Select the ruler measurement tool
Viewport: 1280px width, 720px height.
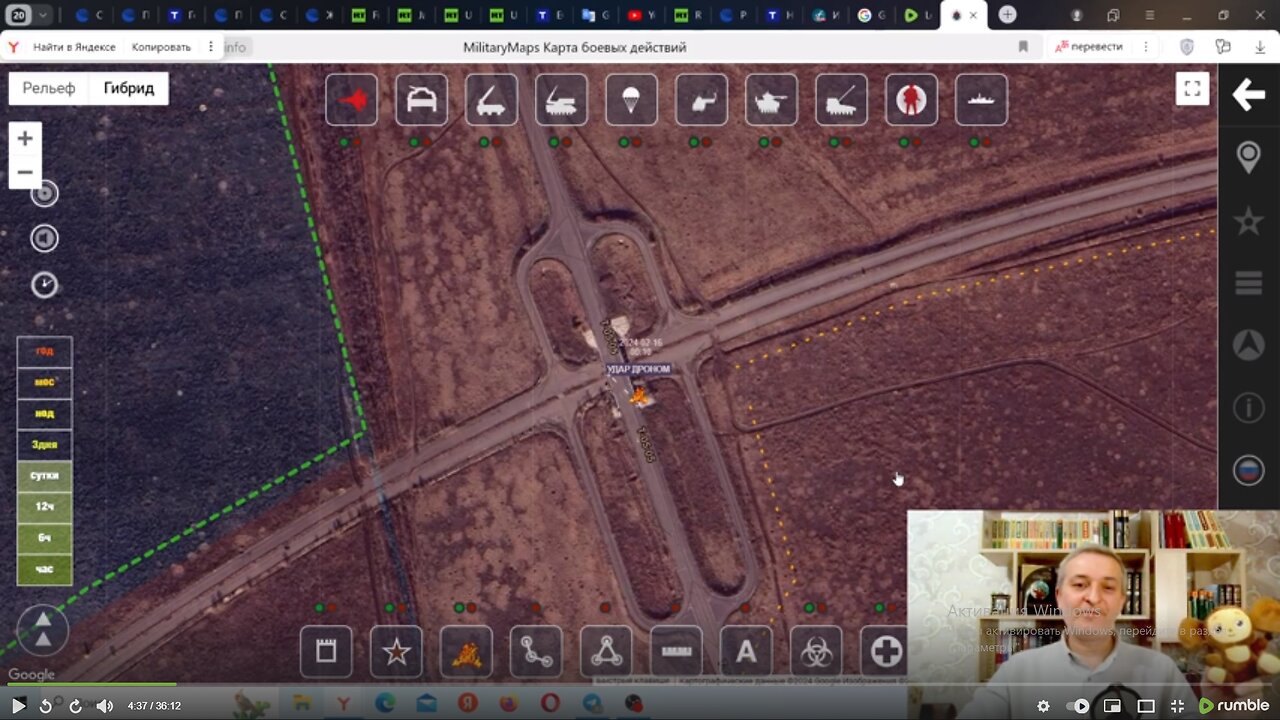pos(676,652)
